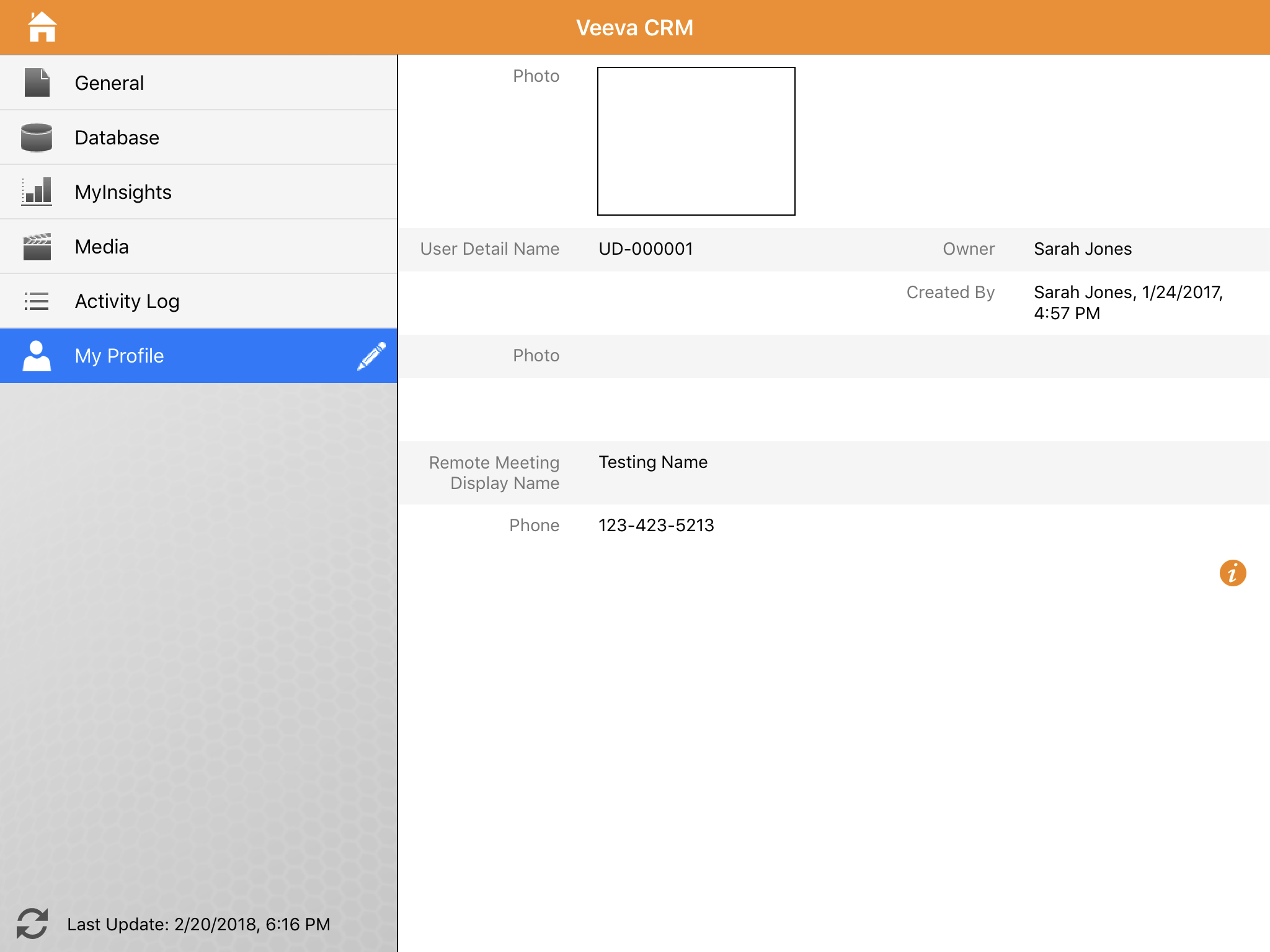
Task: Click the Testing Name display name field
Action: (x=653, y=462)
